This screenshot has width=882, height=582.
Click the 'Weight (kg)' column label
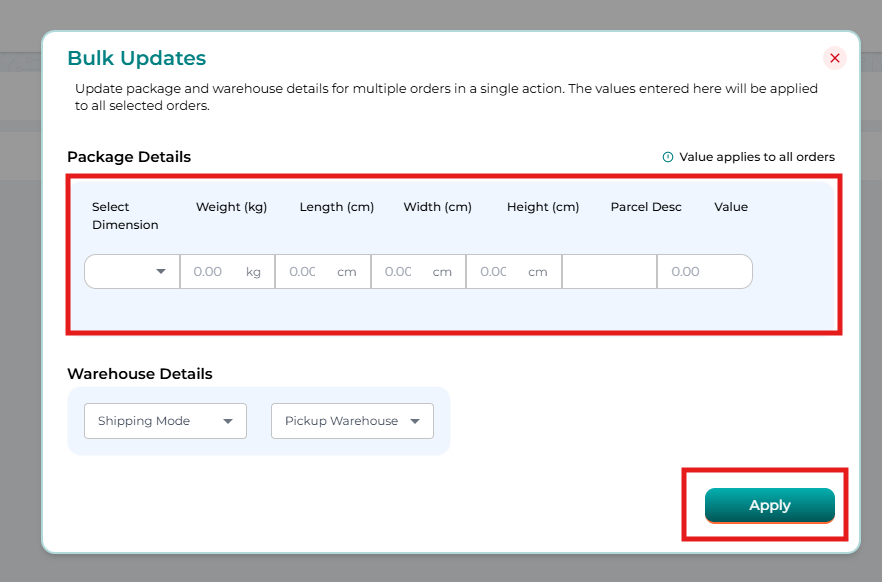pyautogui.click(x=231, y=207)
